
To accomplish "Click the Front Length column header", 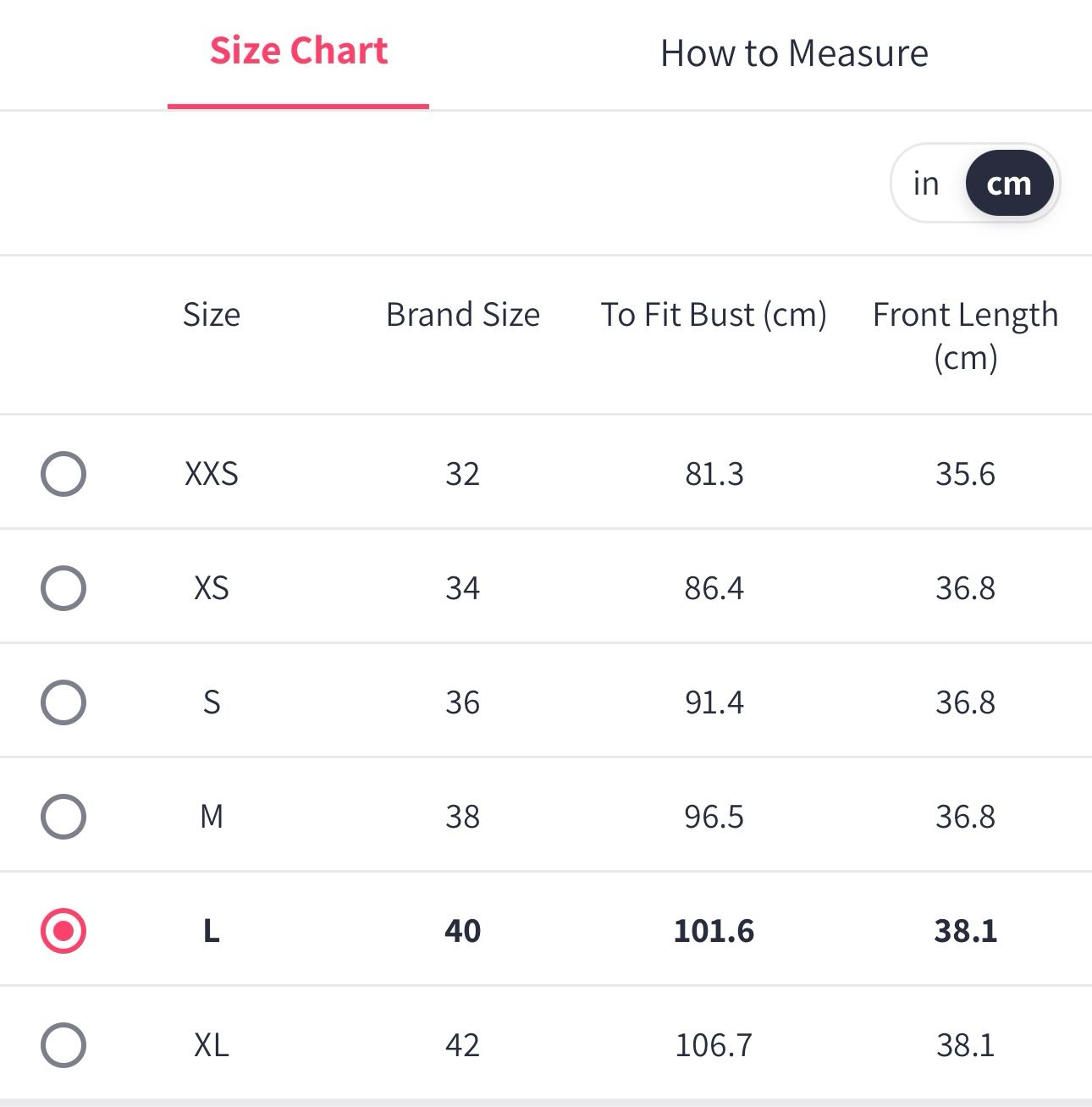I will click(965, 334).
